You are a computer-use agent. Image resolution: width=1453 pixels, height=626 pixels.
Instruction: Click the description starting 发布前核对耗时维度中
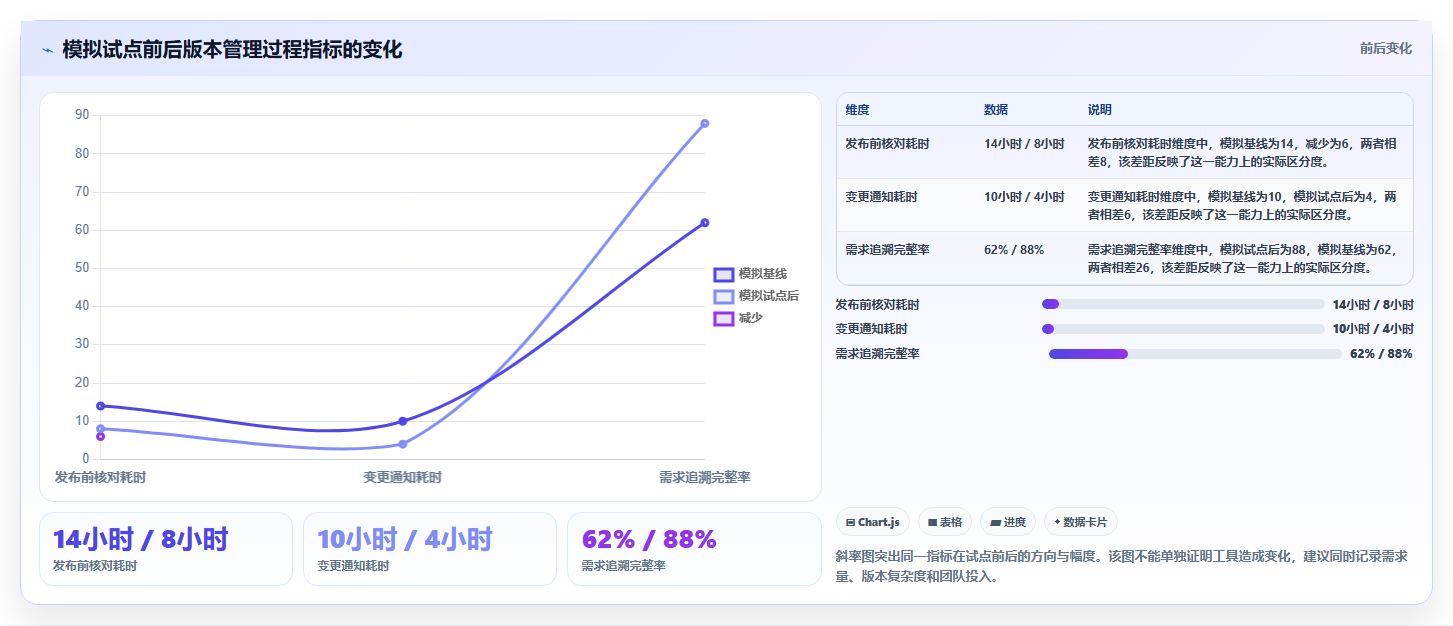1243,152
